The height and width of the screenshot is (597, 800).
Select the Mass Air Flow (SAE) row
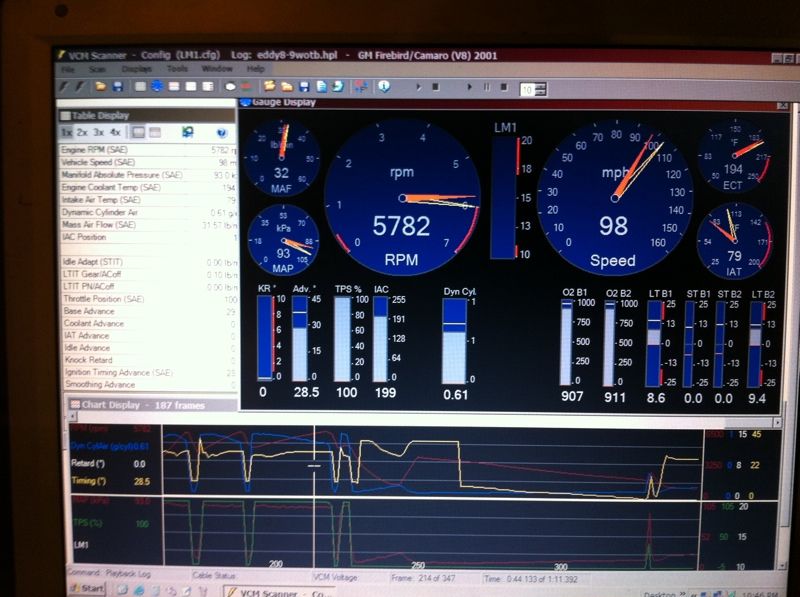[148, 225]
